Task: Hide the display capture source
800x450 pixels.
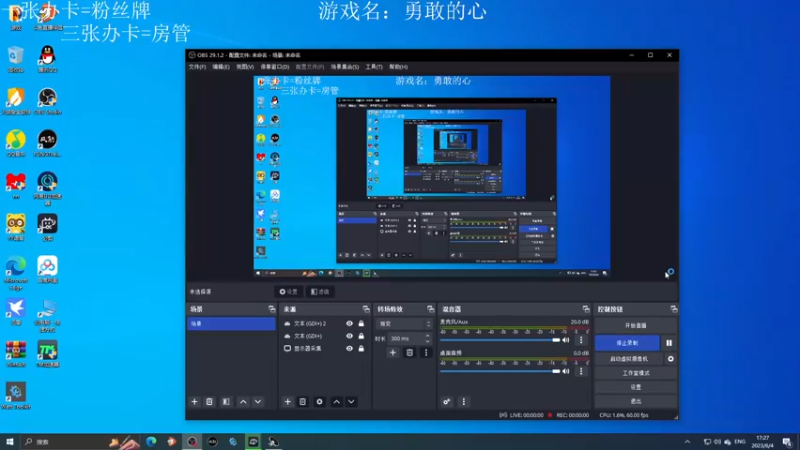Action: click(349, 348)
